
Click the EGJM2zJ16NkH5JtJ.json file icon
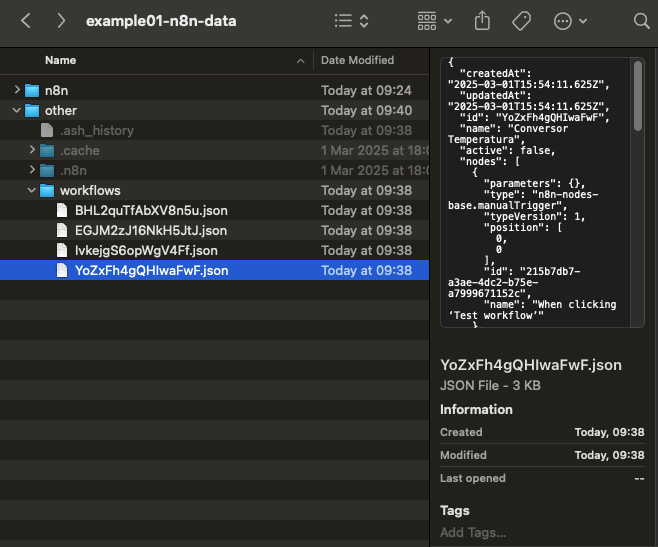tap(62, 230)
